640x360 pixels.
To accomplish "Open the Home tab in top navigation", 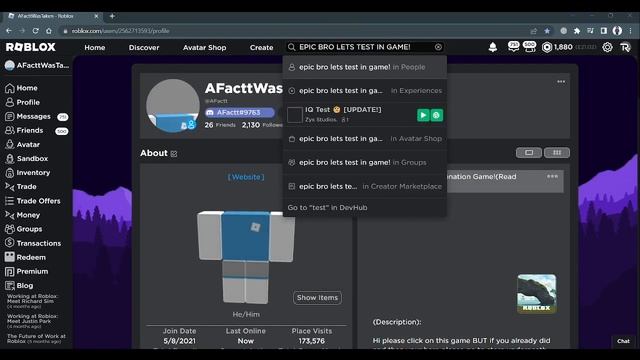I will (x=95, y=47).
